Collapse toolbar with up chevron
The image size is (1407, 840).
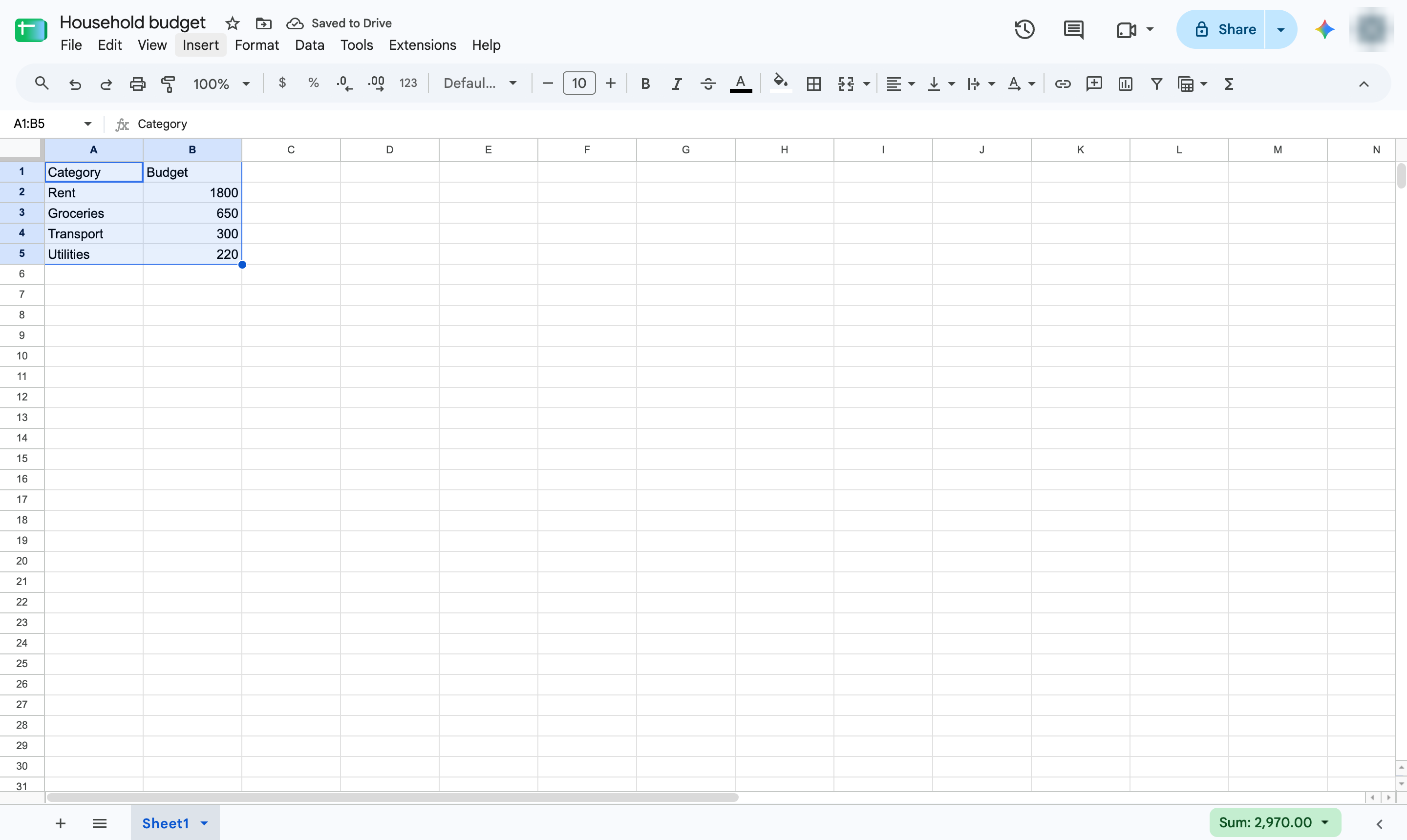click(1364, 84)
